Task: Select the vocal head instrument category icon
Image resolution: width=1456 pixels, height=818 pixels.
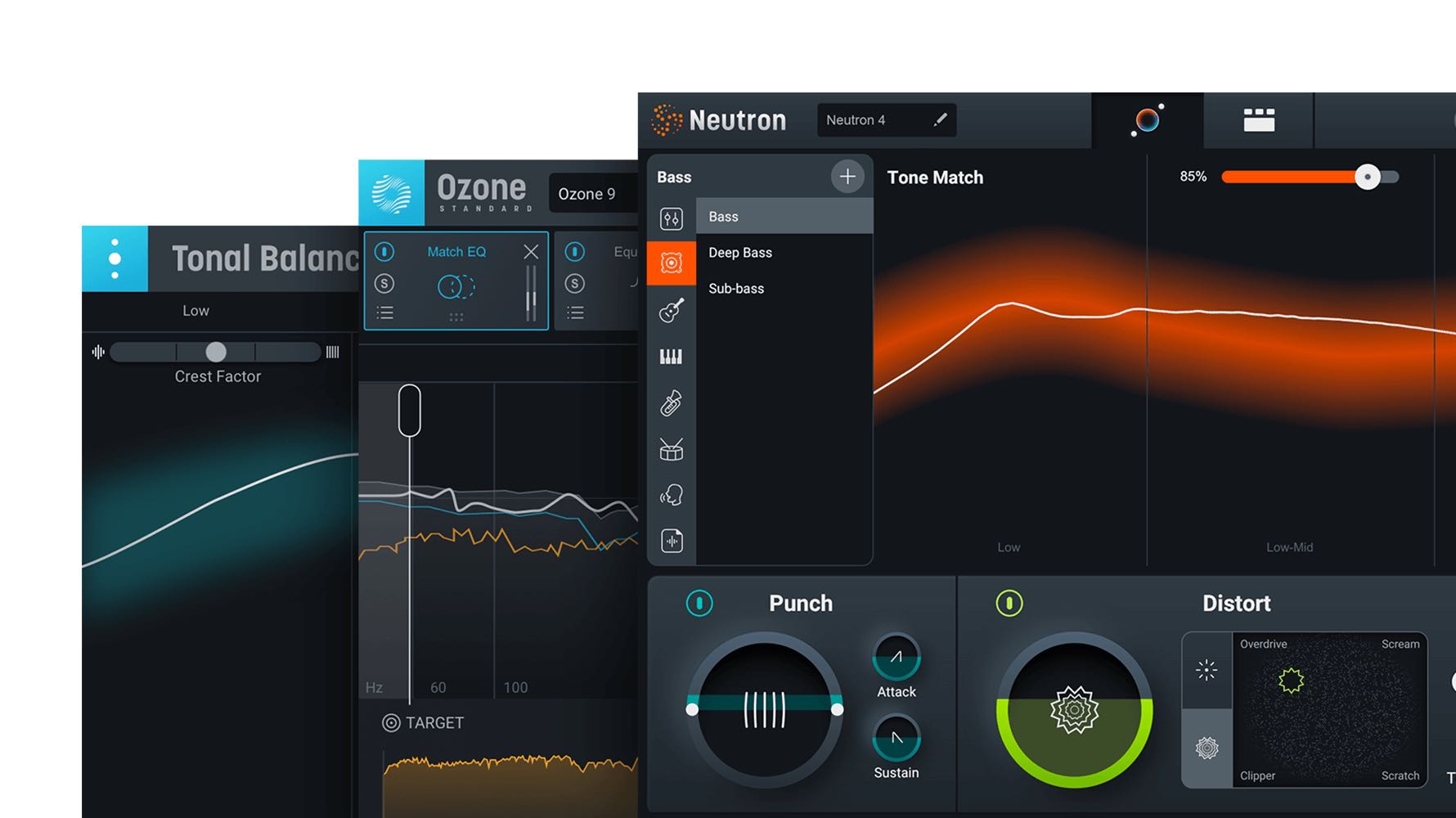Action: [671, 495]
